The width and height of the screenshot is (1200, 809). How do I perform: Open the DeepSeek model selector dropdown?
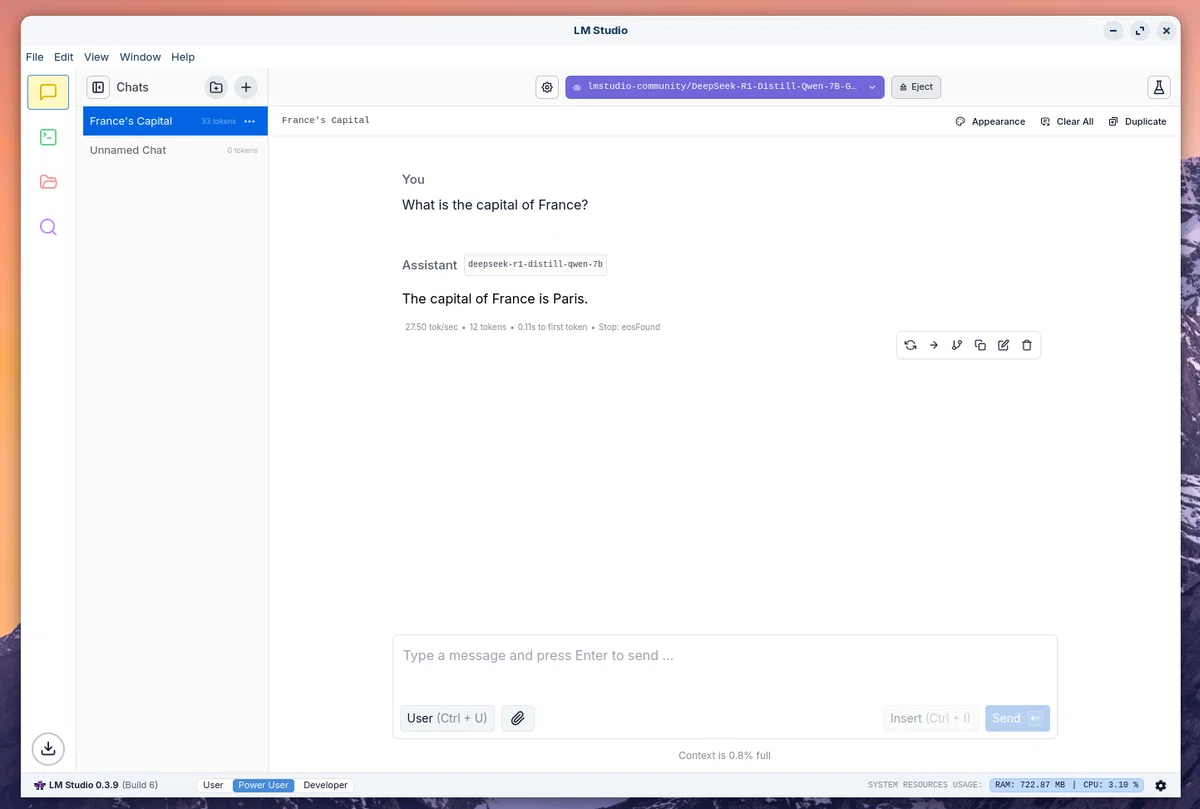(725, 87)
